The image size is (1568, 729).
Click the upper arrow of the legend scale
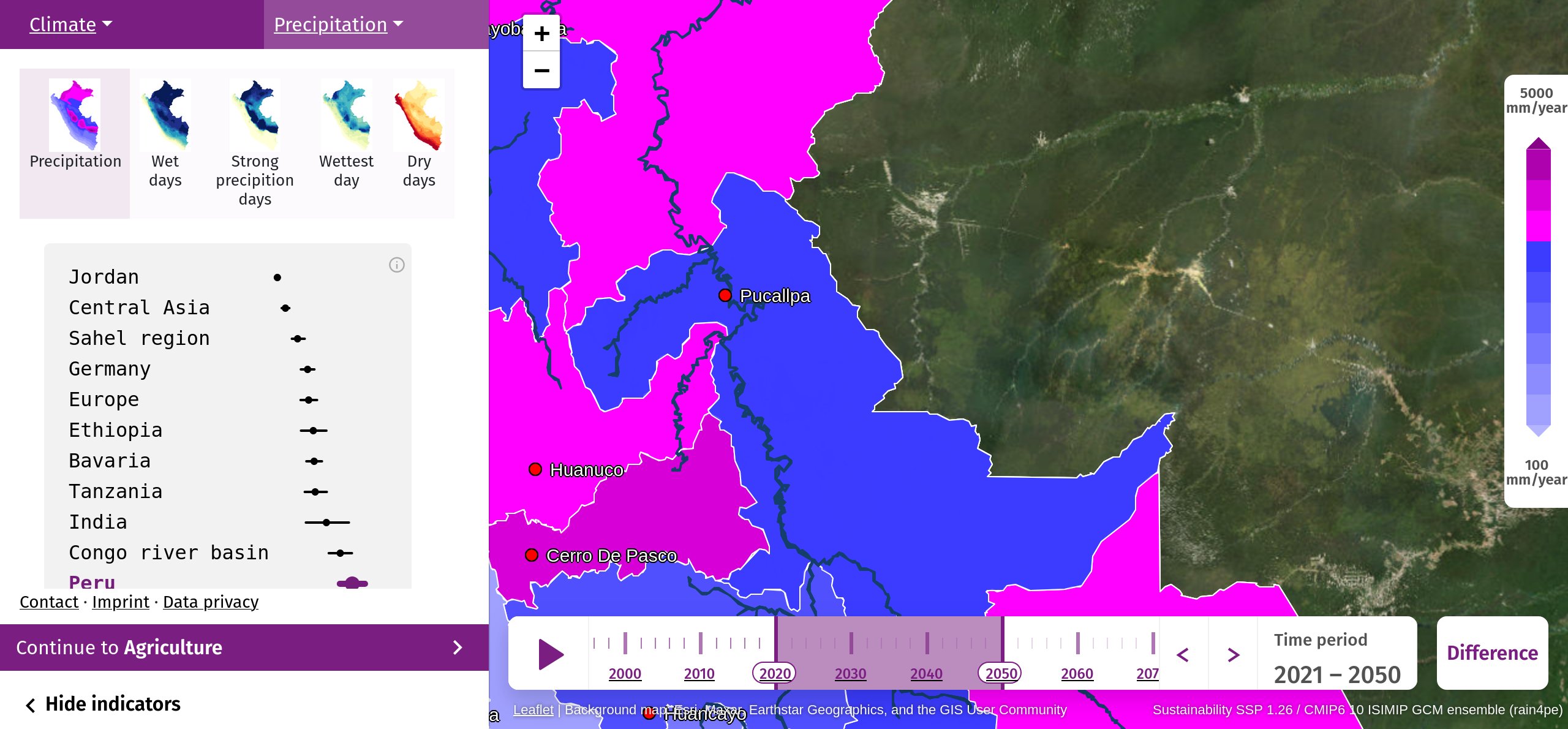pyautogui.click(x=1538, y=143)
